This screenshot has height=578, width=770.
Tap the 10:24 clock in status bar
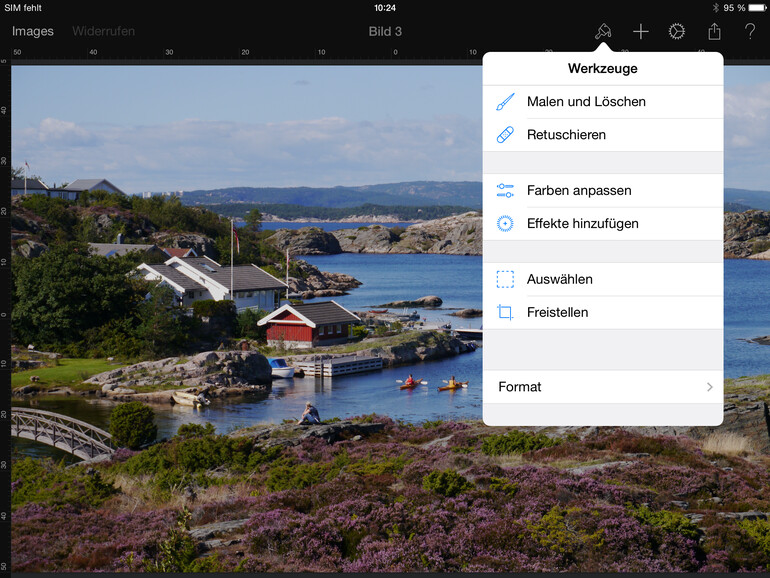tap(385, 8)
